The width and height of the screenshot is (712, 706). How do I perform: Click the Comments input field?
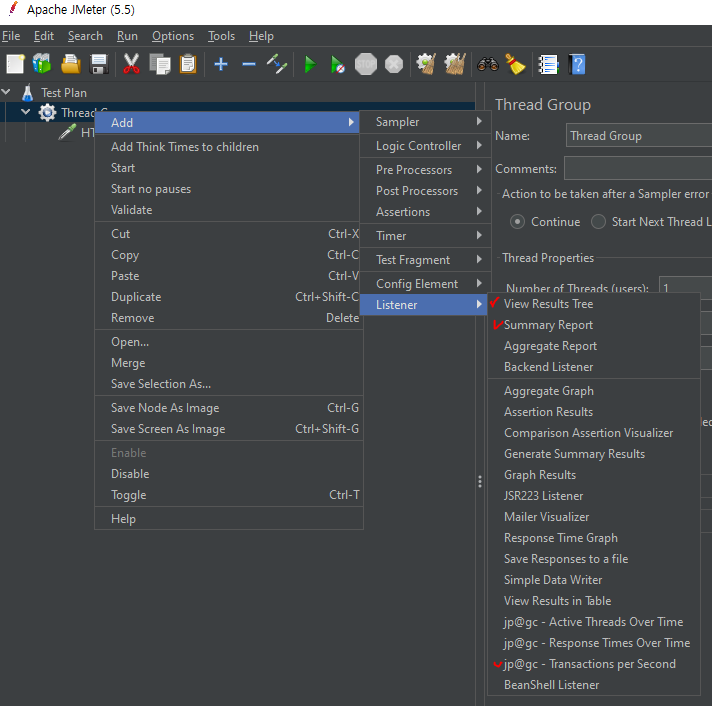(x=638, y=168)
